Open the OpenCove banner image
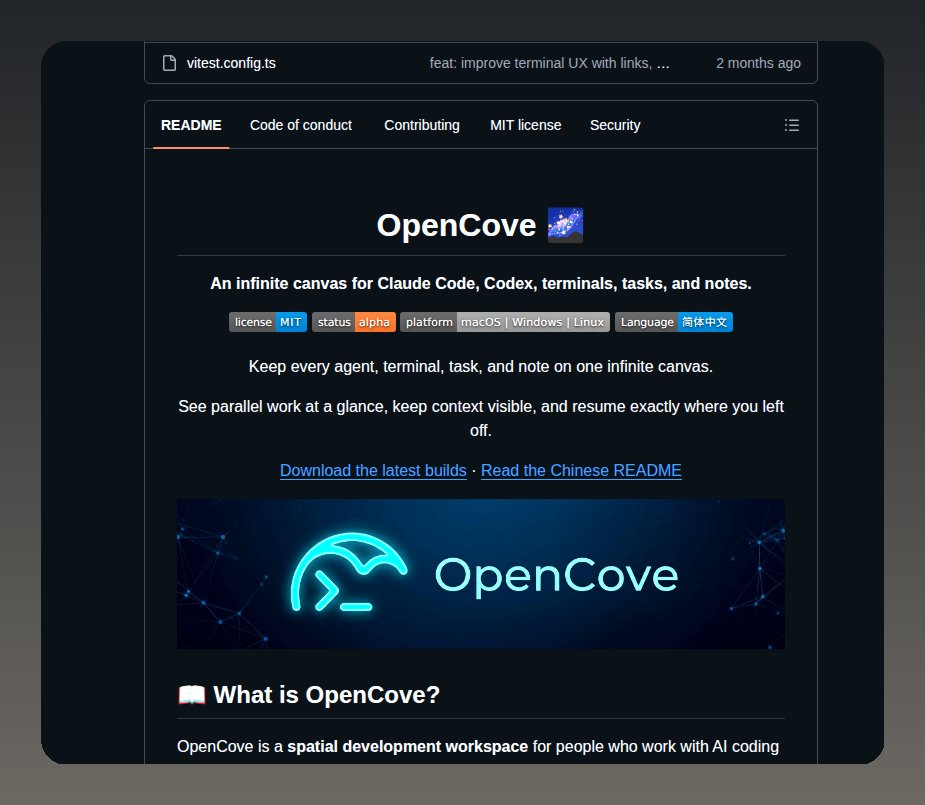The image size is (925, 805). tap(481, 574)
